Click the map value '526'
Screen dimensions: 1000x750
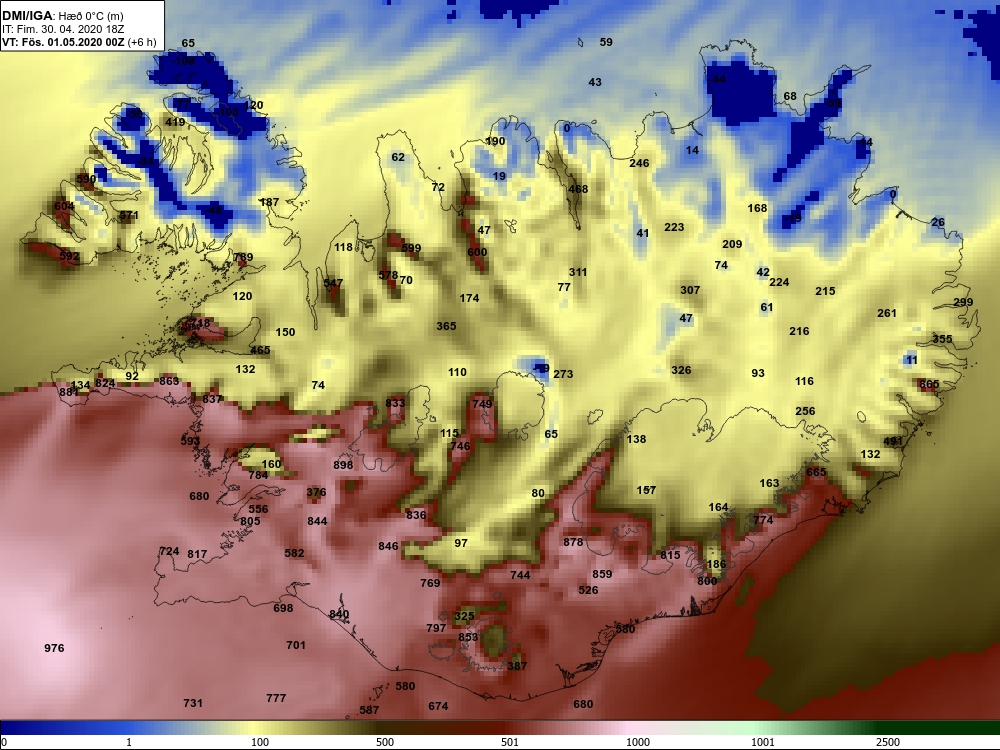(588, 590)
